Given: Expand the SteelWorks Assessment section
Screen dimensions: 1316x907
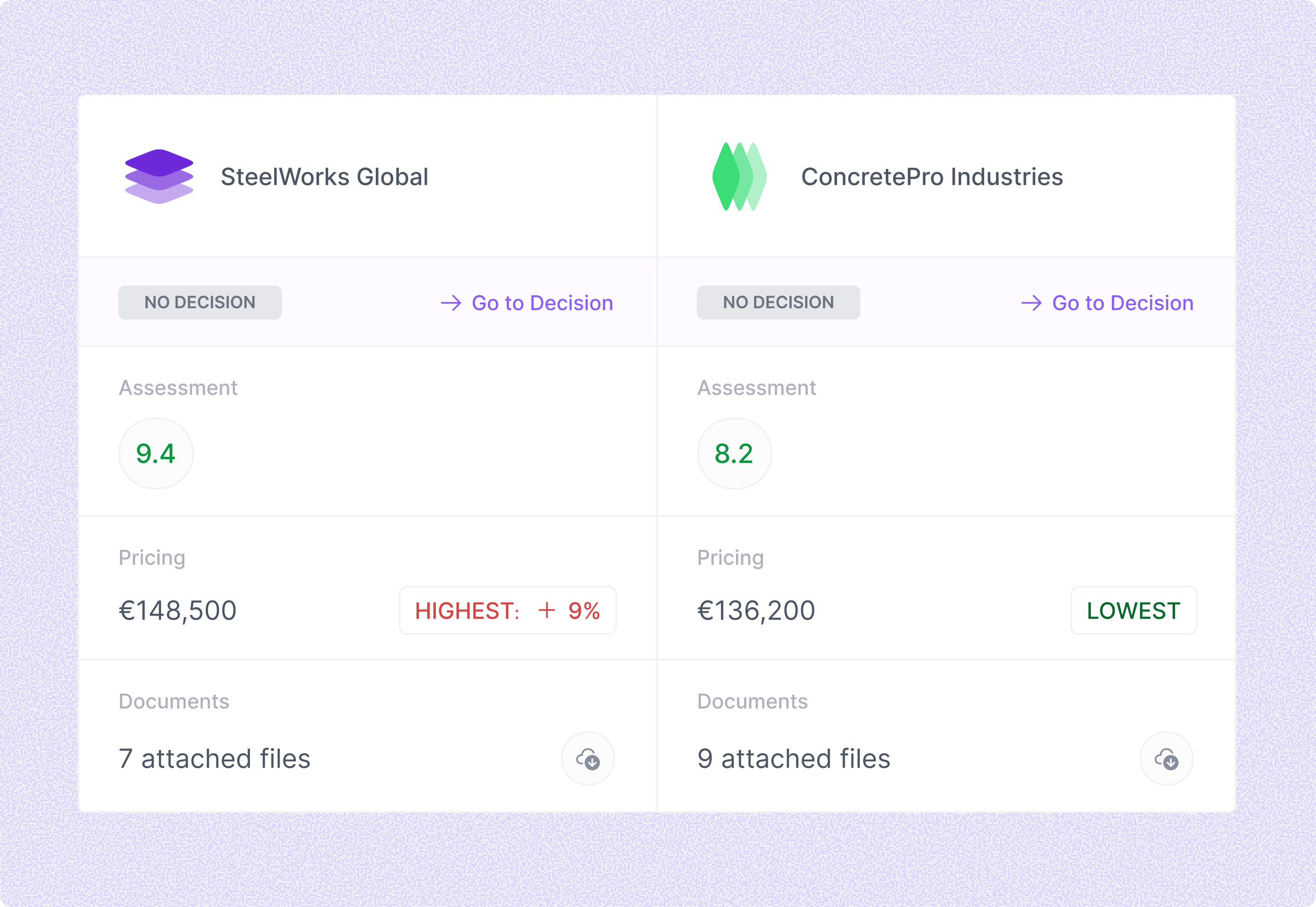Looking at the screenshot, I should coord(178,387).
